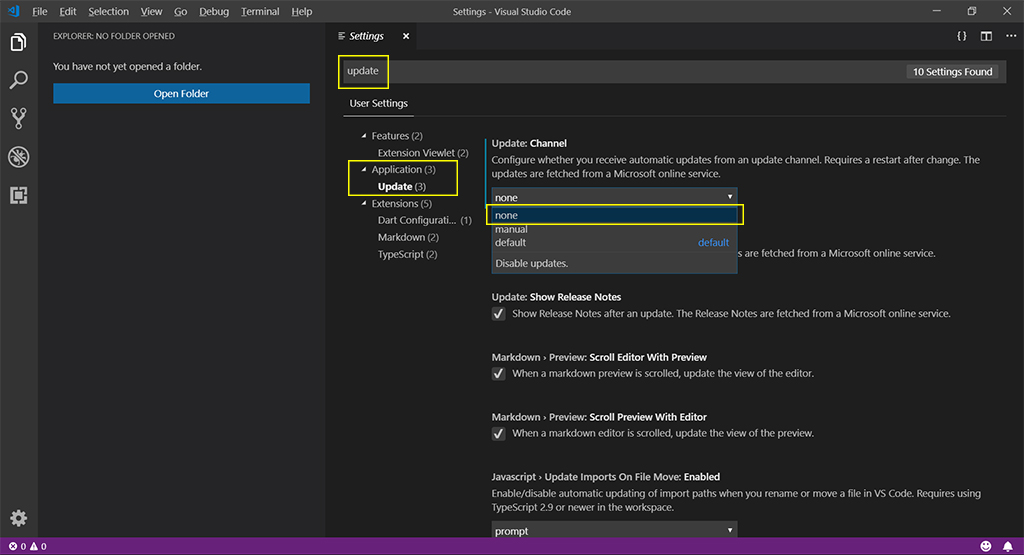Screen dimensions: 1024x555
Task: Open the Search view icon
Action: [18, 80]
